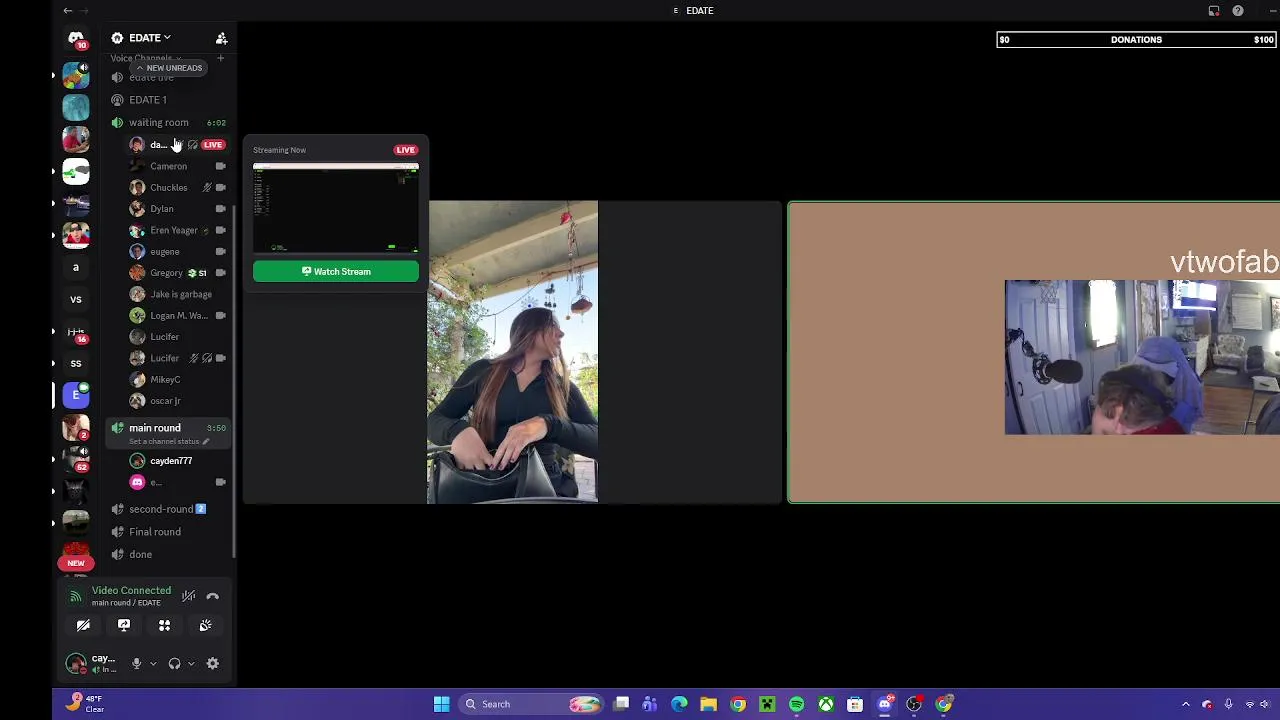Open Microsoft Edge from the taskbar
Image resolution: width=1280 pixels, height=720 pixels.
[x=679, y=704]
